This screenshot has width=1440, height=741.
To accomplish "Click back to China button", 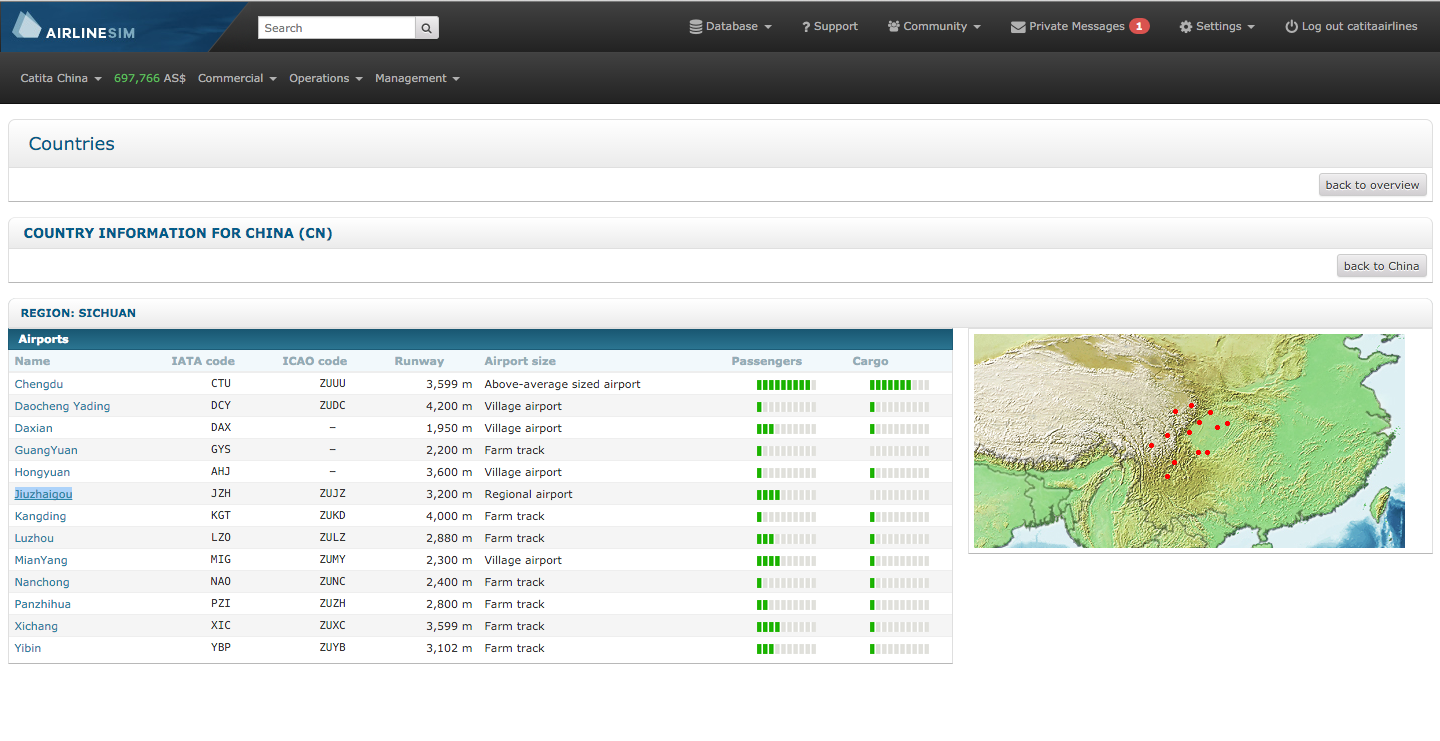I will click(1381, 266).
